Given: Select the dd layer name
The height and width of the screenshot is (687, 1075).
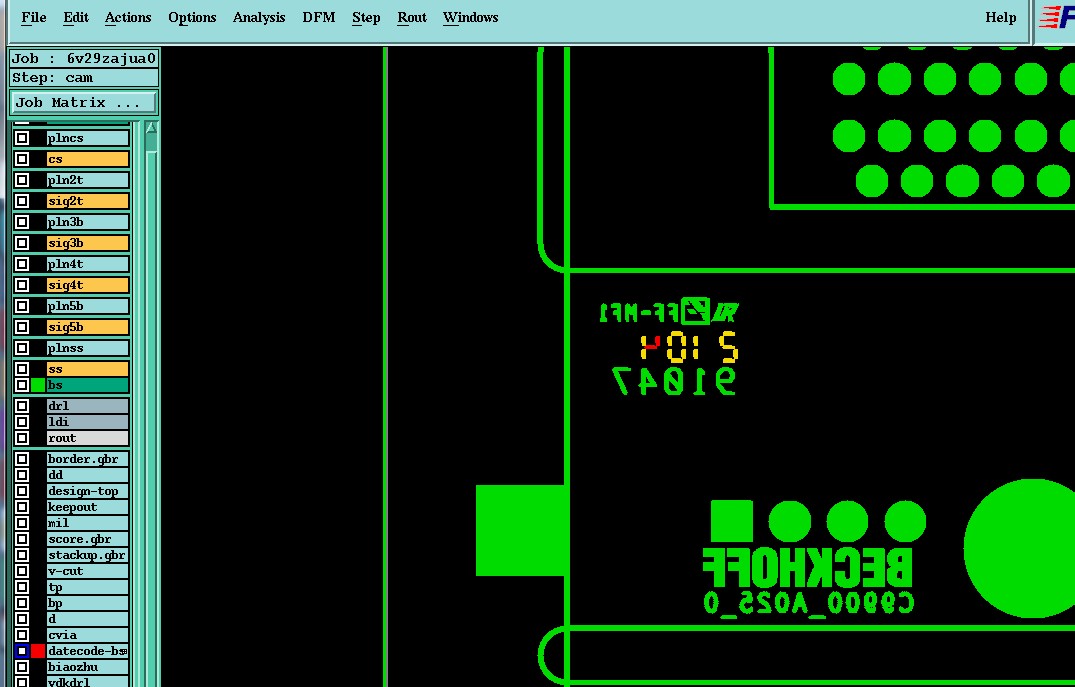Looking at the screenshot, I should tap(88, 475).
